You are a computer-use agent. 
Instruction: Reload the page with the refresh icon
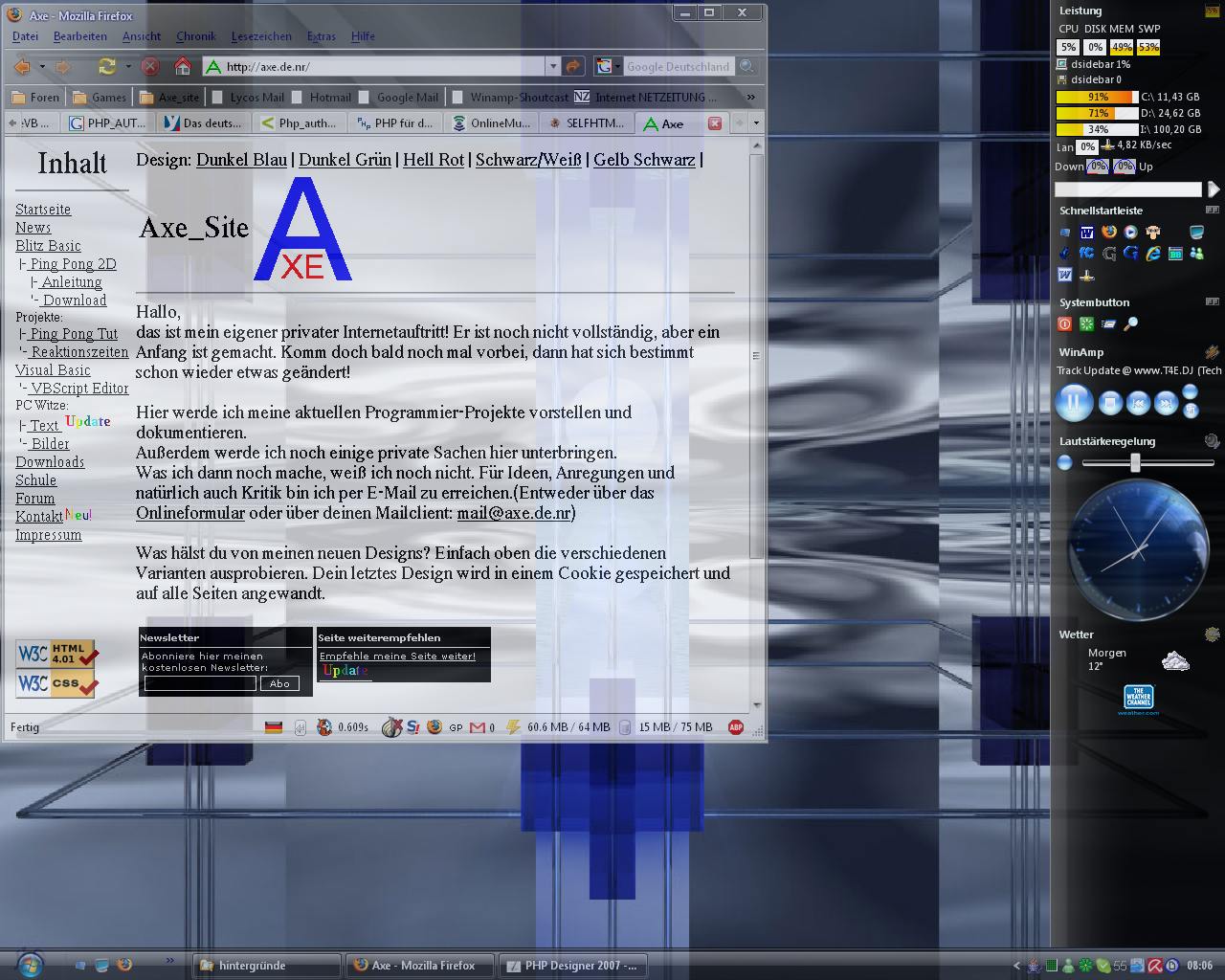click(x=106, y=66)
